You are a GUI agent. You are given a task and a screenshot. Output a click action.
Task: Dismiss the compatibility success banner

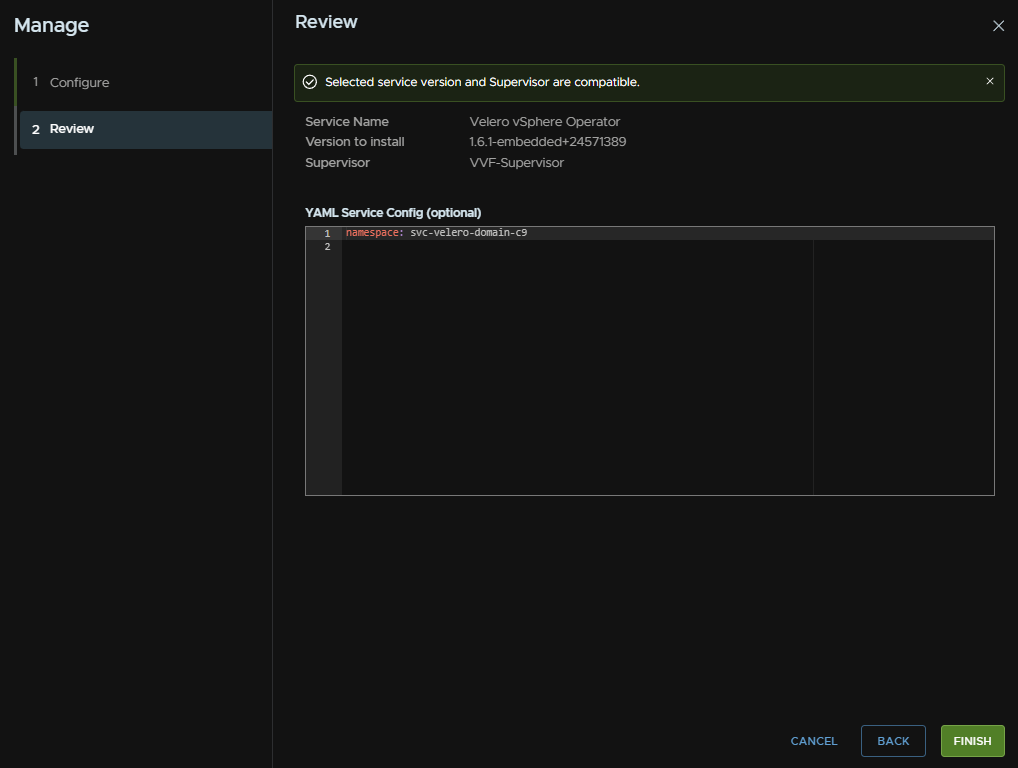point(989,81)
